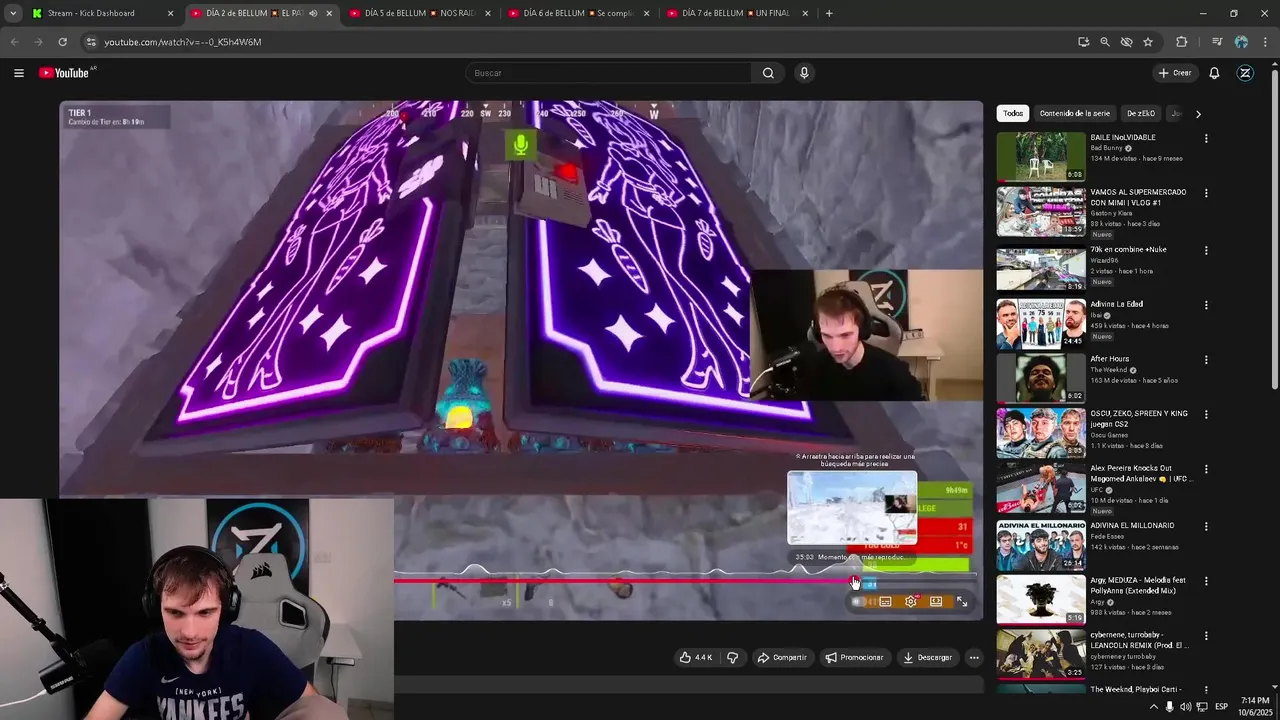The image size is (1280, 720).
Task: Open ADIVINA EL MILLONARIO video thumbnail
Action: coord(1040,545)
